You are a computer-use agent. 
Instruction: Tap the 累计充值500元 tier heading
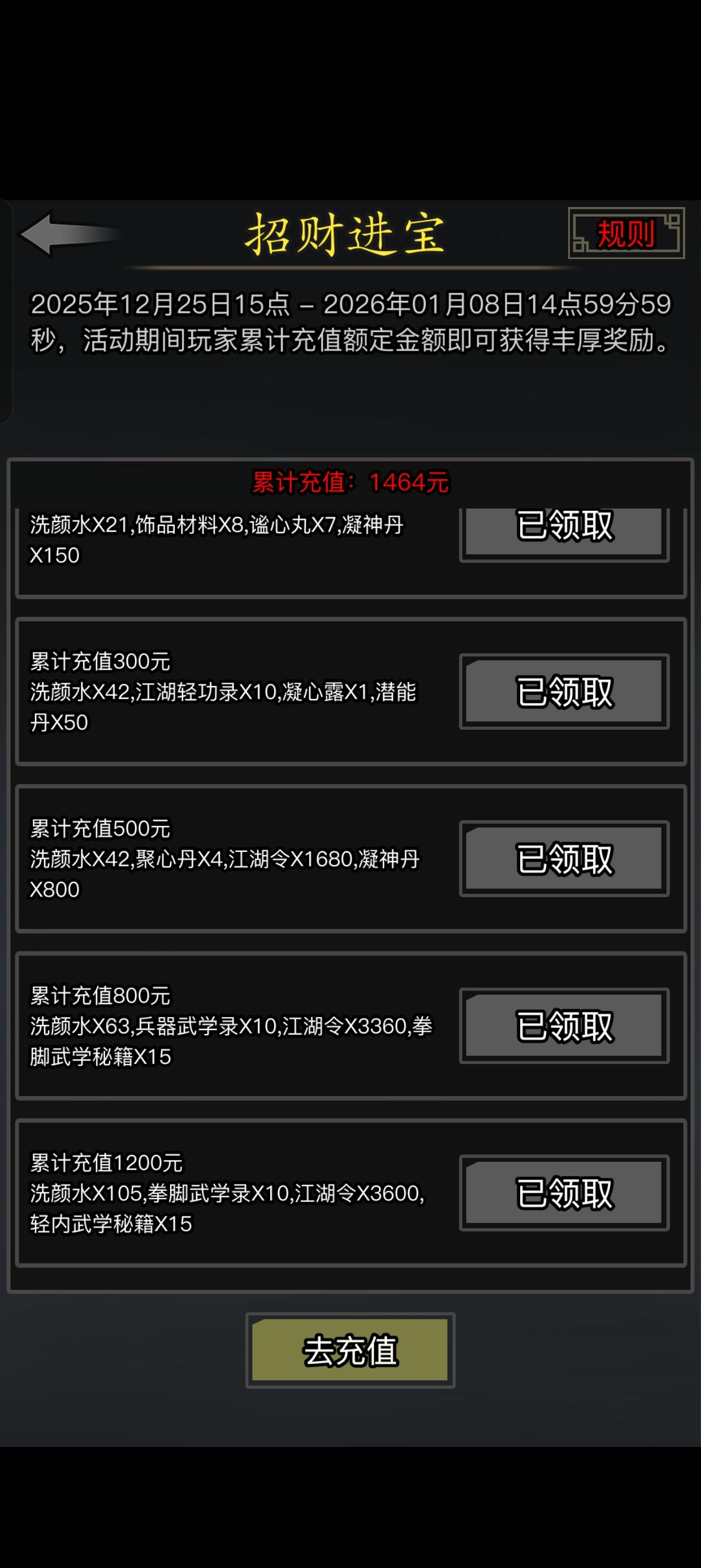(x=101, y=829)
